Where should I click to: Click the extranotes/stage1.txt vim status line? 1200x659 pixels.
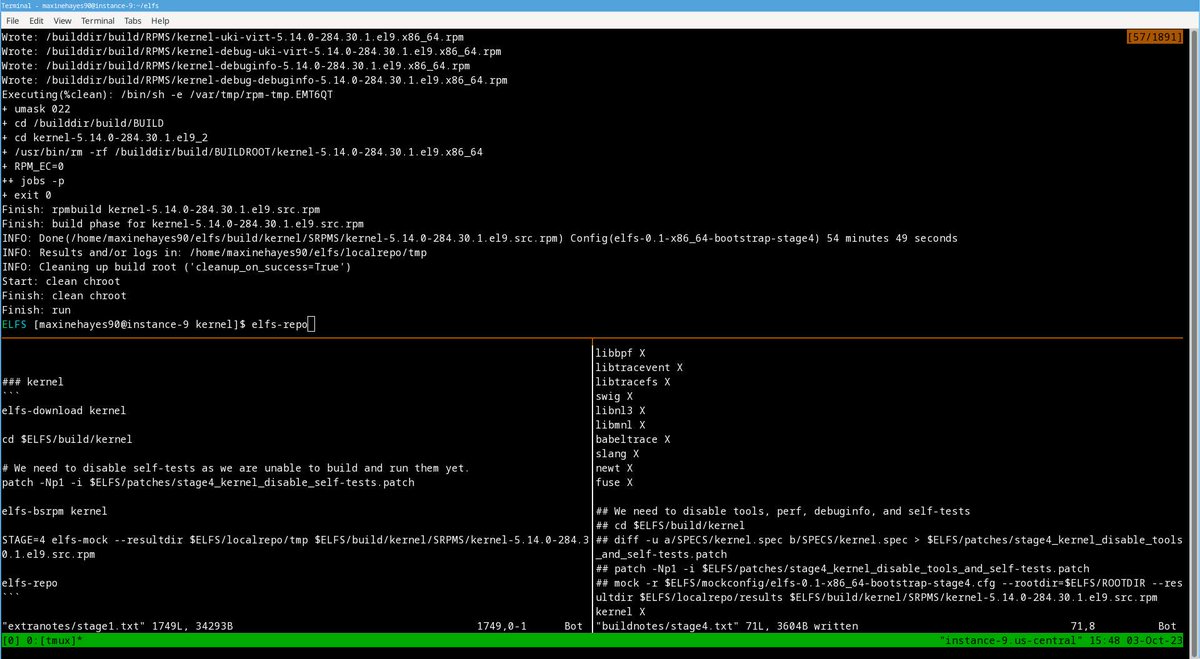click(117, 626)
